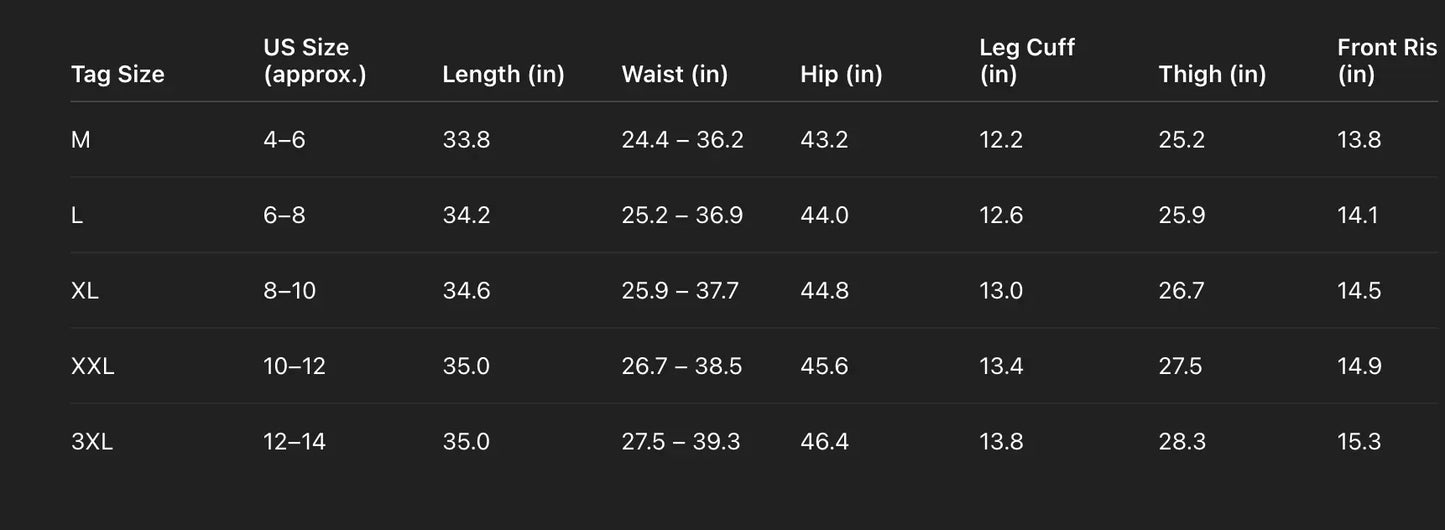Click the 33.8 length value for M
The width and height of the screenshot is (1445, 530).
466,140
